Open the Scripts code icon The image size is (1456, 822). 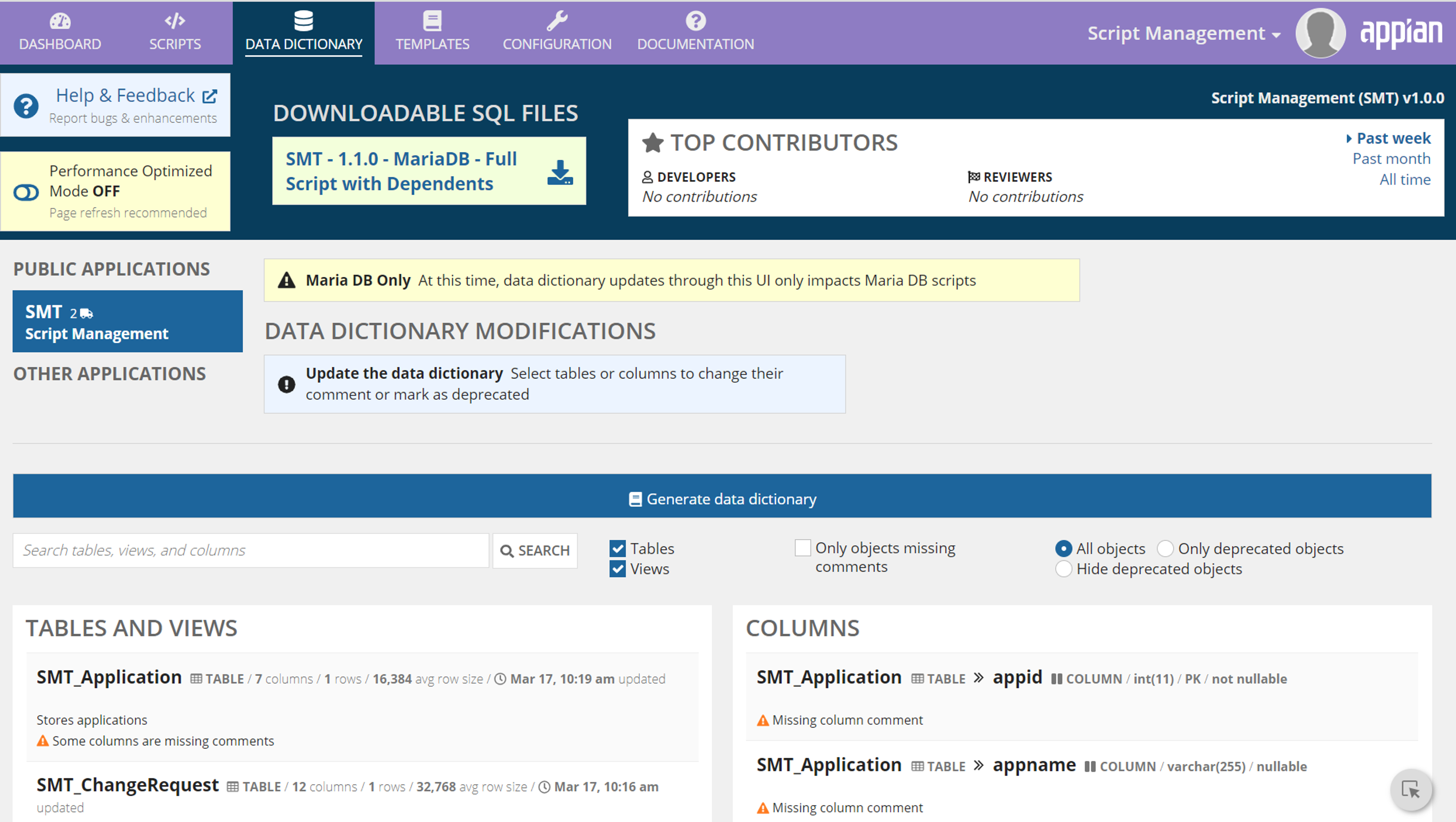pos(175,21)
